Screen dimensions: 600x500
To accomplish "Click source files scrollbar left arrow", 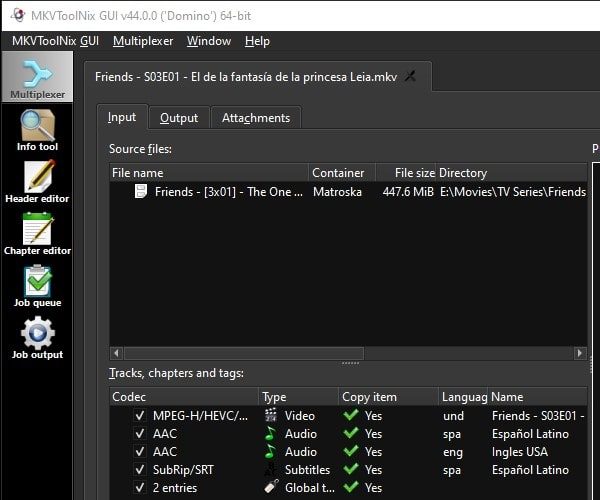I will coord(116,353).
